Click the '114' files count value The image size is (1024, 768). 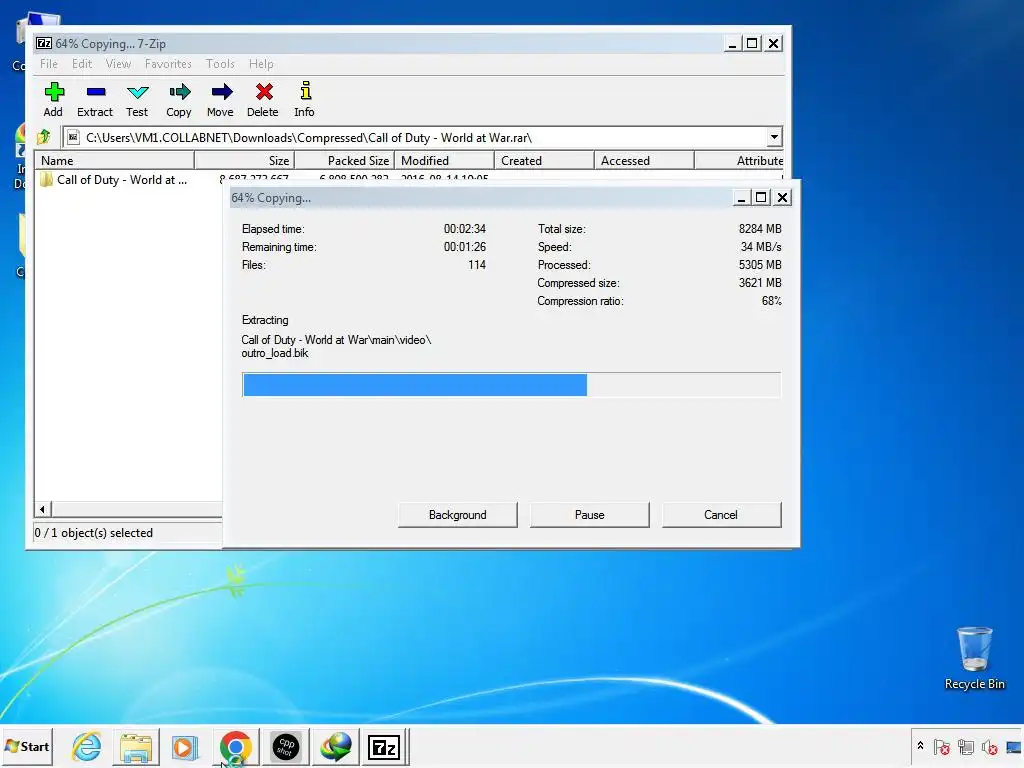pyautogui.click(x=477, y=264)
